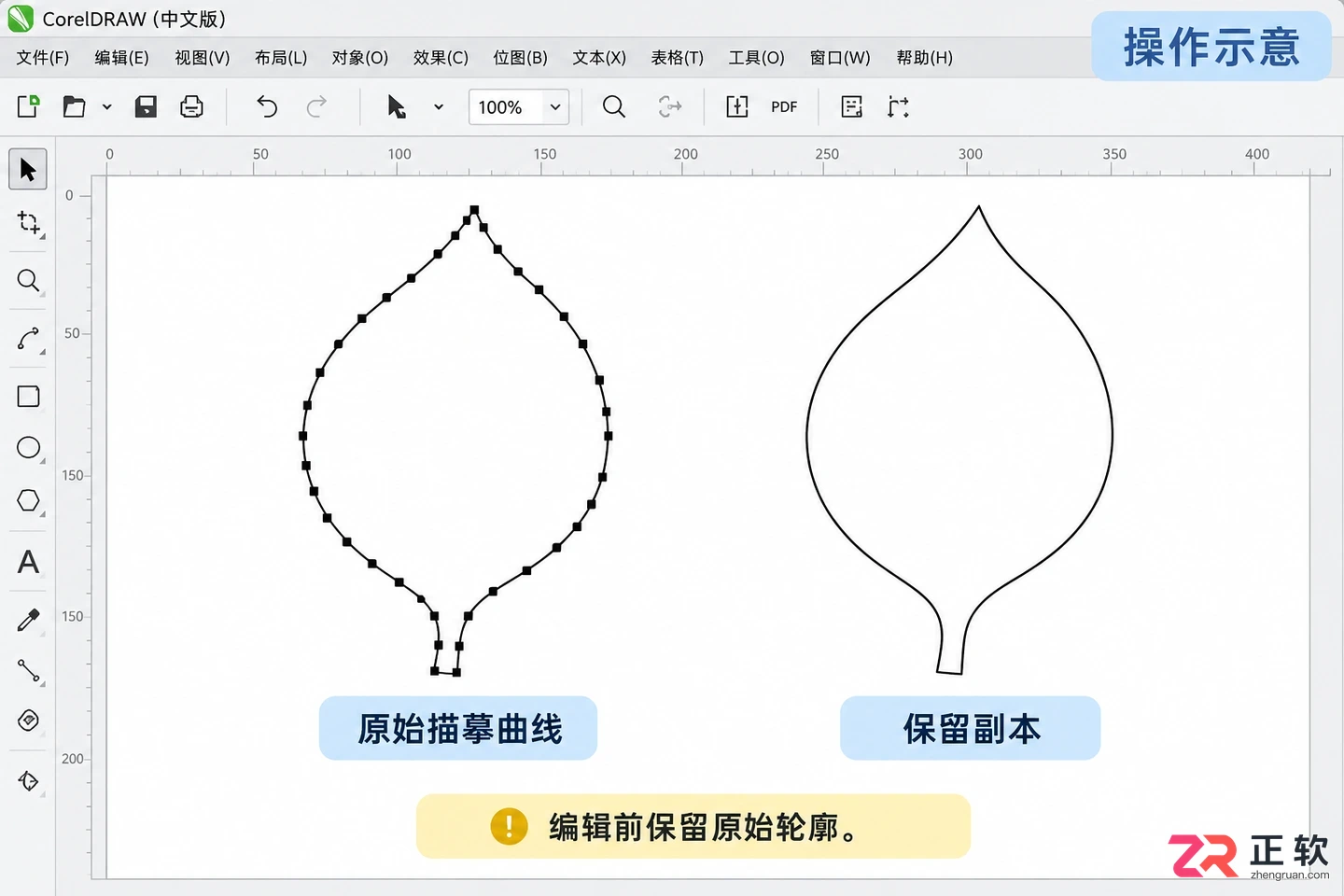Open the 位图(B) menu
The image size is (1344, 896).
pyautogui.click(x=520, y=58)
